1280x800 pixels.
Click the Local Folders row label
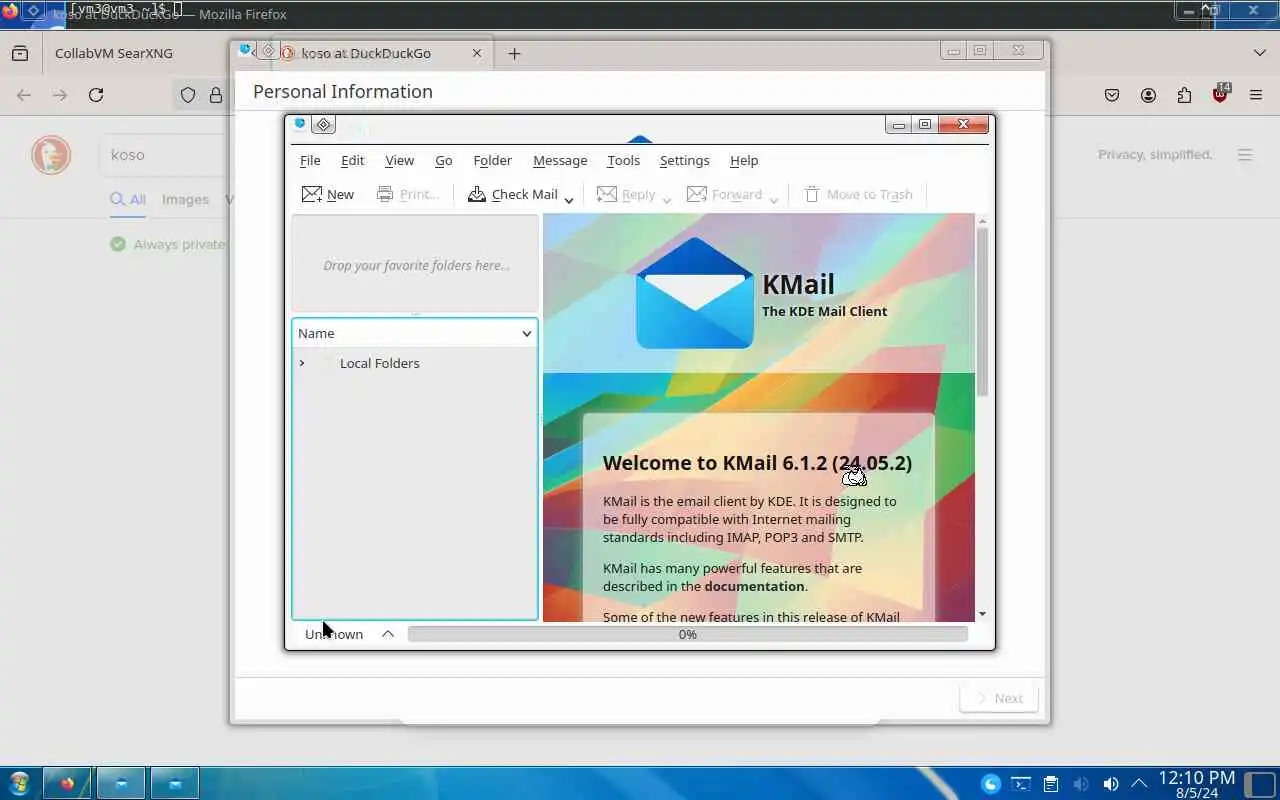click(379, 363)
